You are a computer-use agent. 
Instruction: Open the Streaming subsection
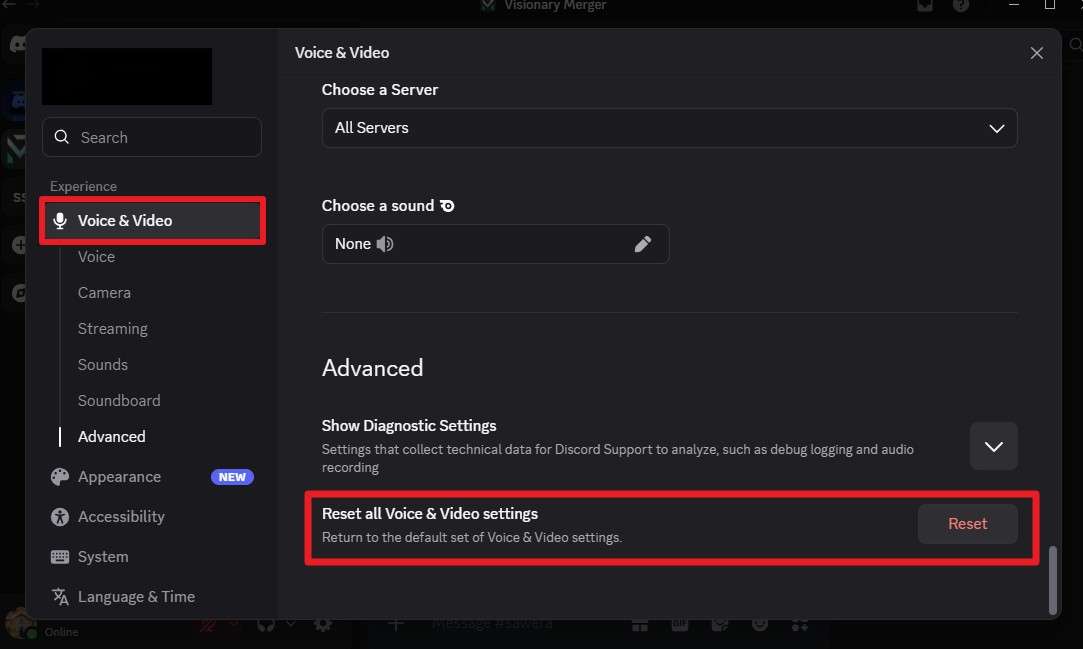113,329
